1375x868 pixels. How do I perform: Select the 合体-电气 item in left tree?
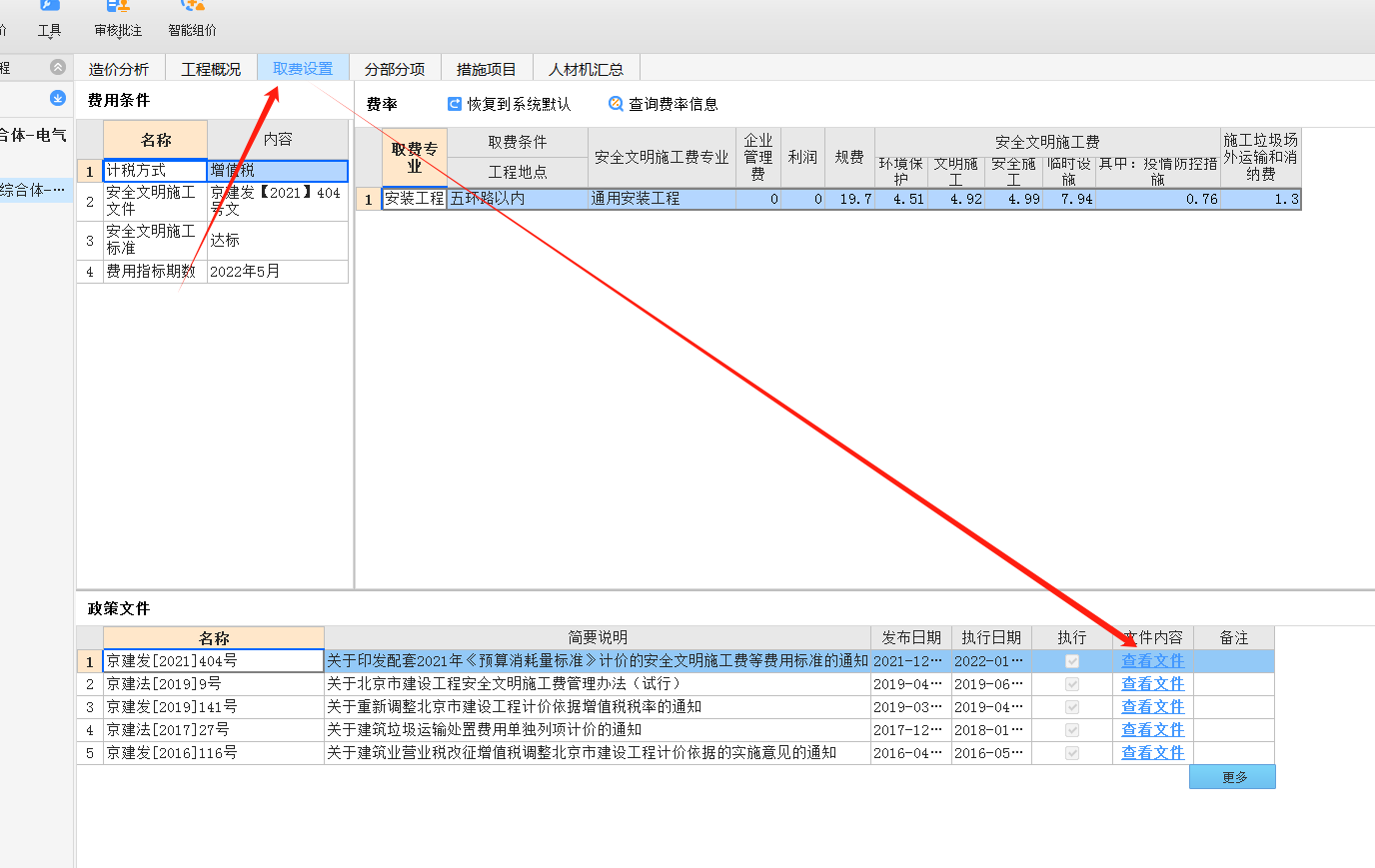(x=34, y=135)
